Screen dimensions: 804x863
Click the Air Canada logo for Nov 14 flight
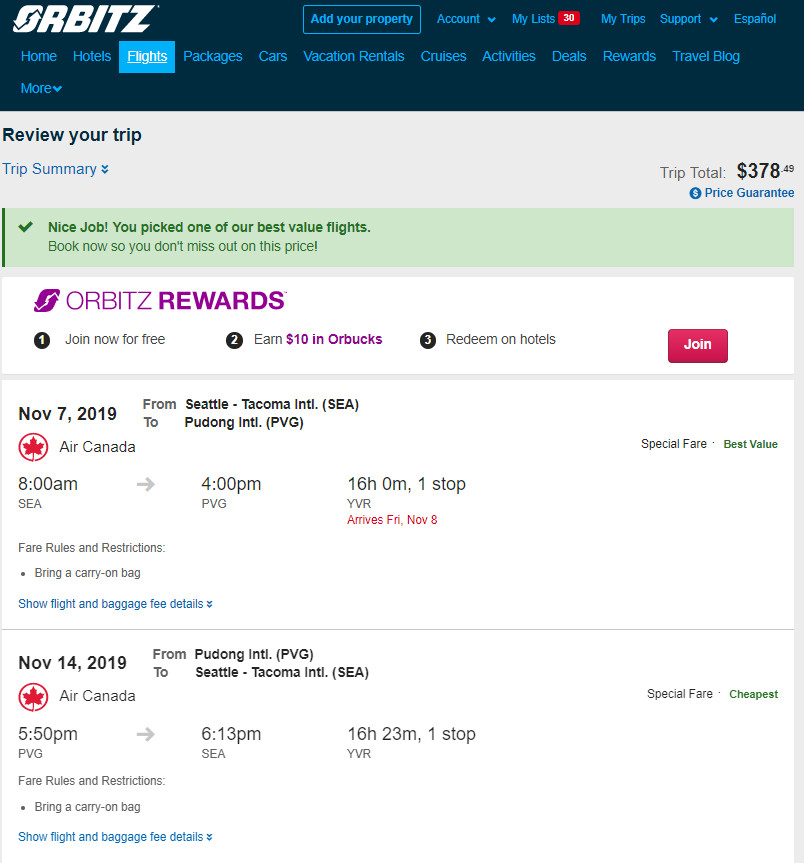(x=33, y=697)
